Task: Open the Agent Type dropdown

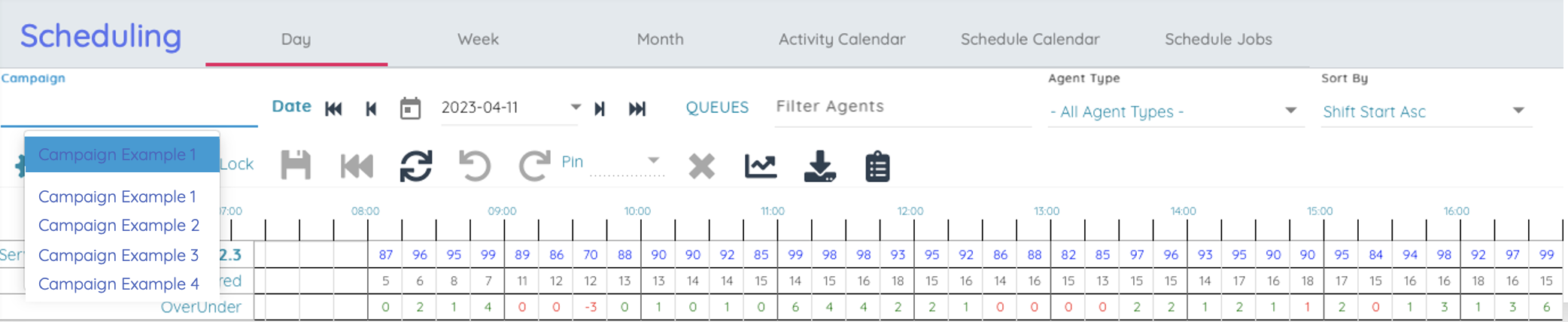Action: 1290,111
